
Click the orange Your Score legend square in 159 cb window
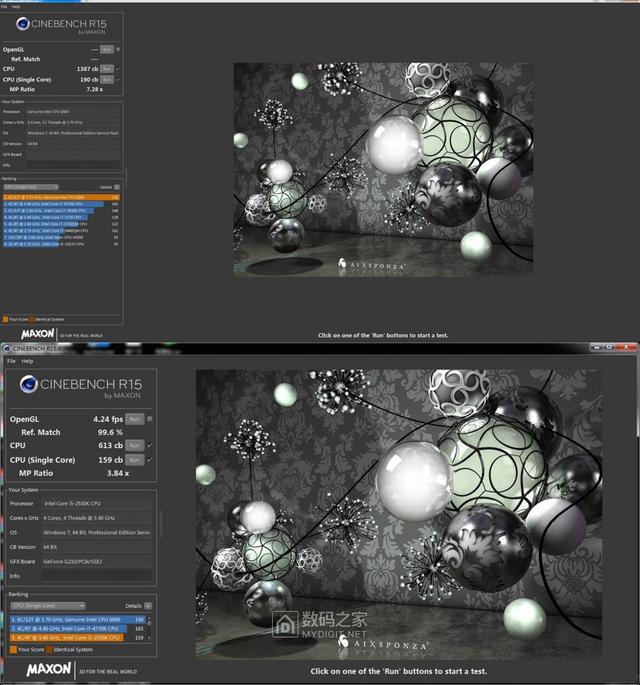(x=13, y=650)
